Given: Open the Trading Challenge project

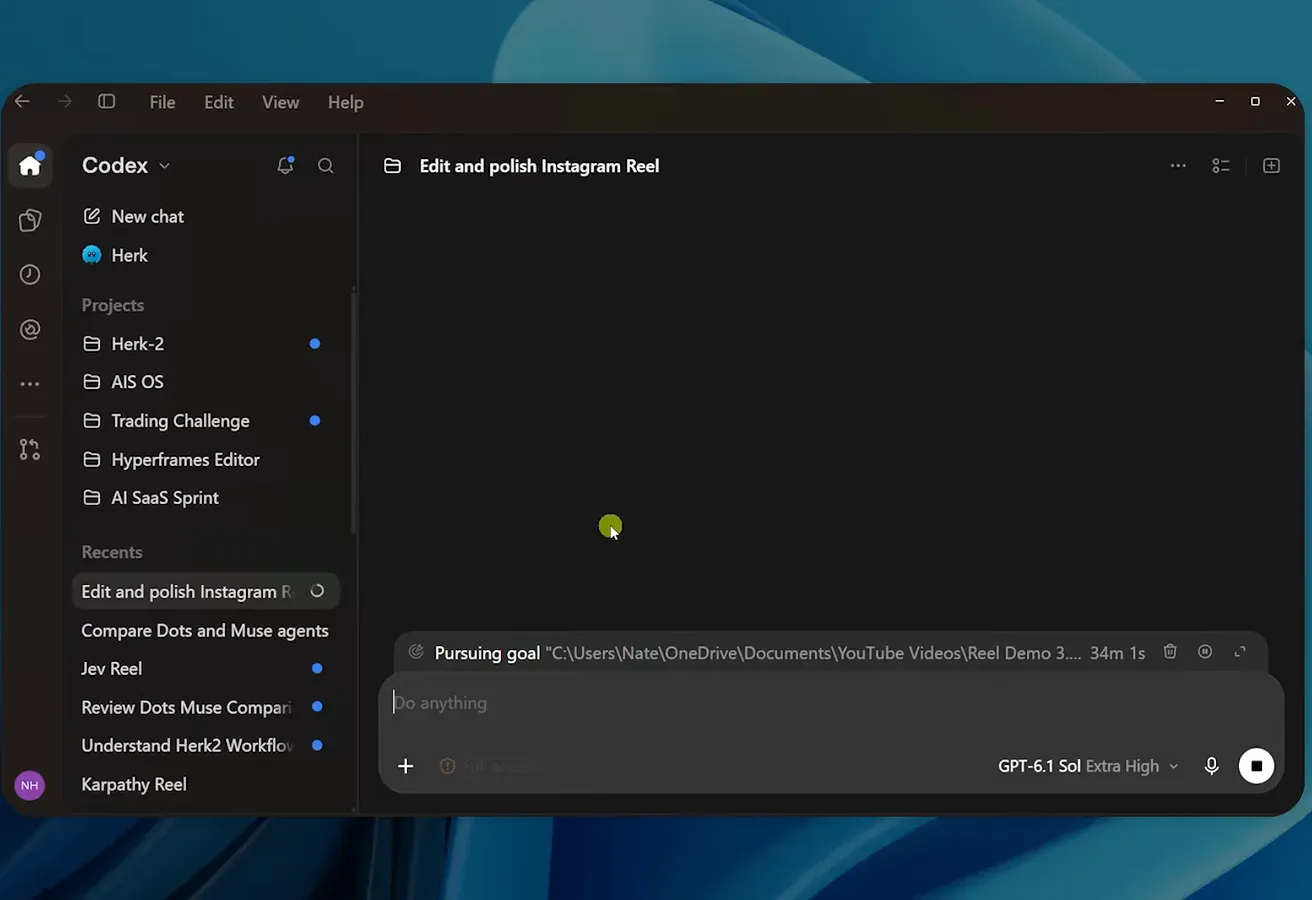Looking at the screenshot, I should point(205,421).
